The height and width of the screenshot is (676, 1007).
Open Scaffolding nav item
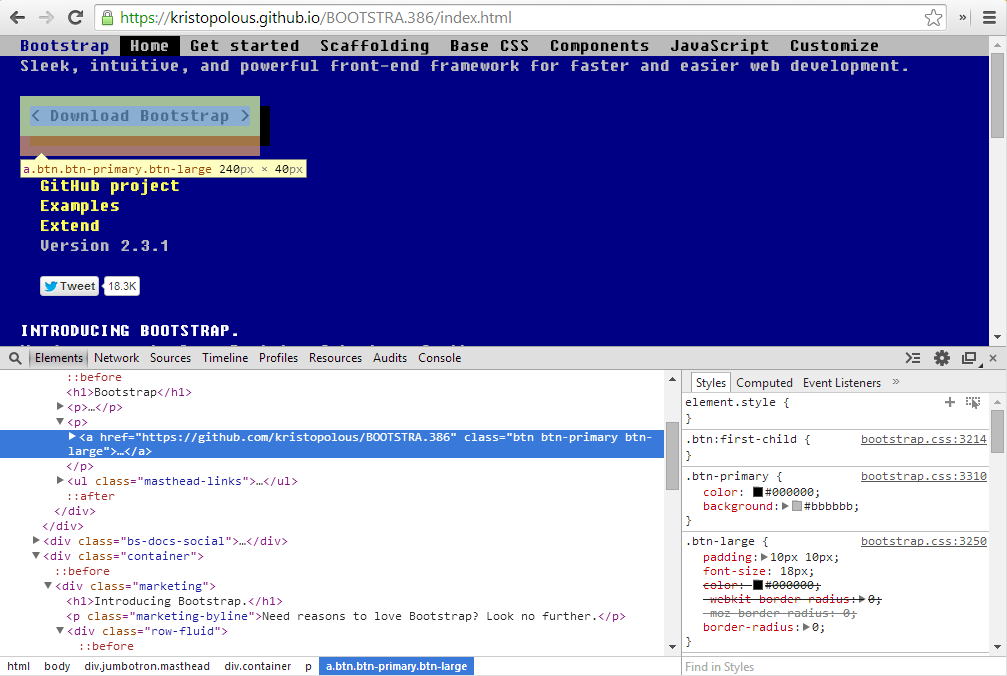pyautogui.click(x=374, y=46)
